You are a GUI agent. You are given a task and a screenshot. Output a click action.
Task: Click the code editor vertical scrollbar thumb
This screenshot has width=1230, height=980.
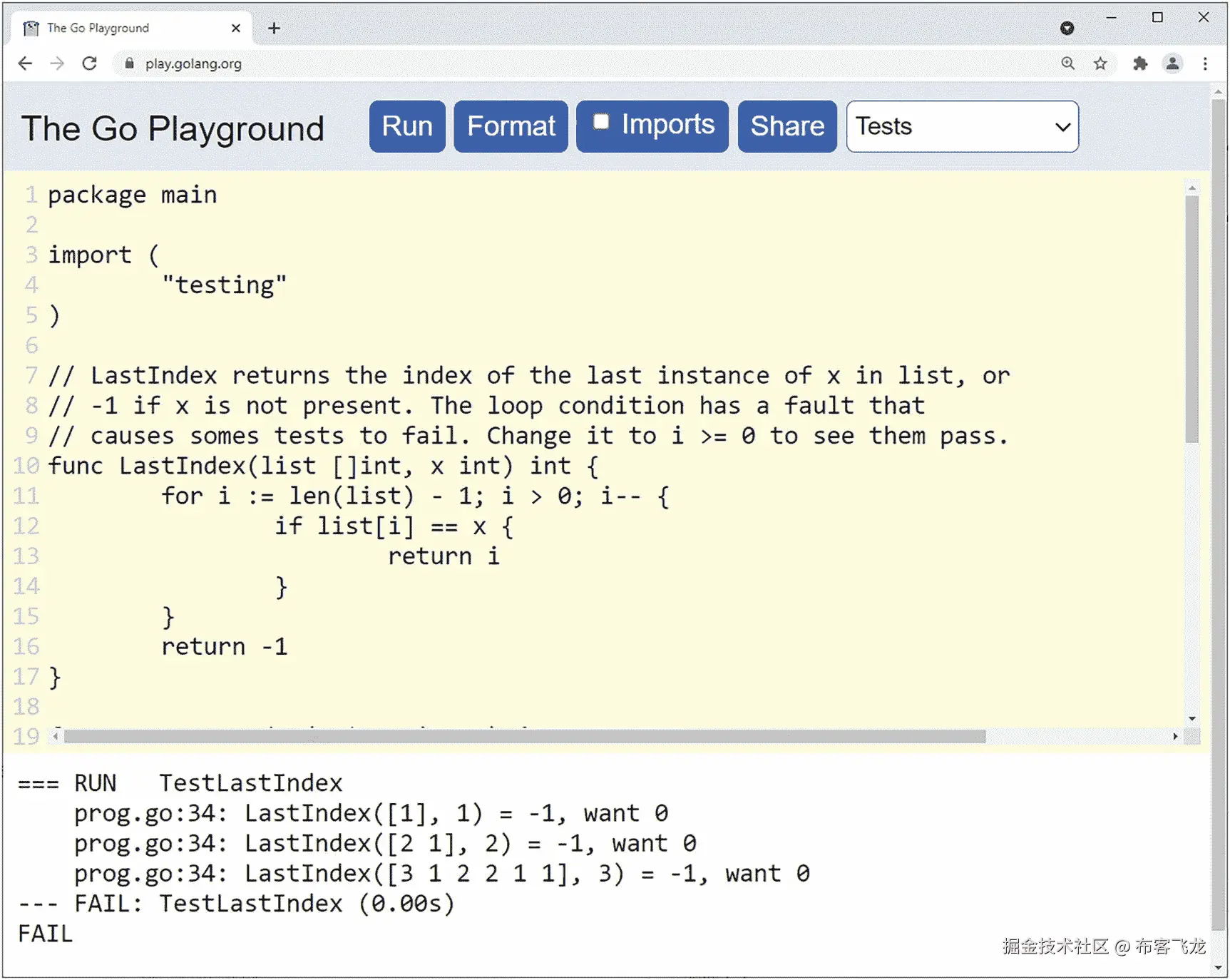1191,318
